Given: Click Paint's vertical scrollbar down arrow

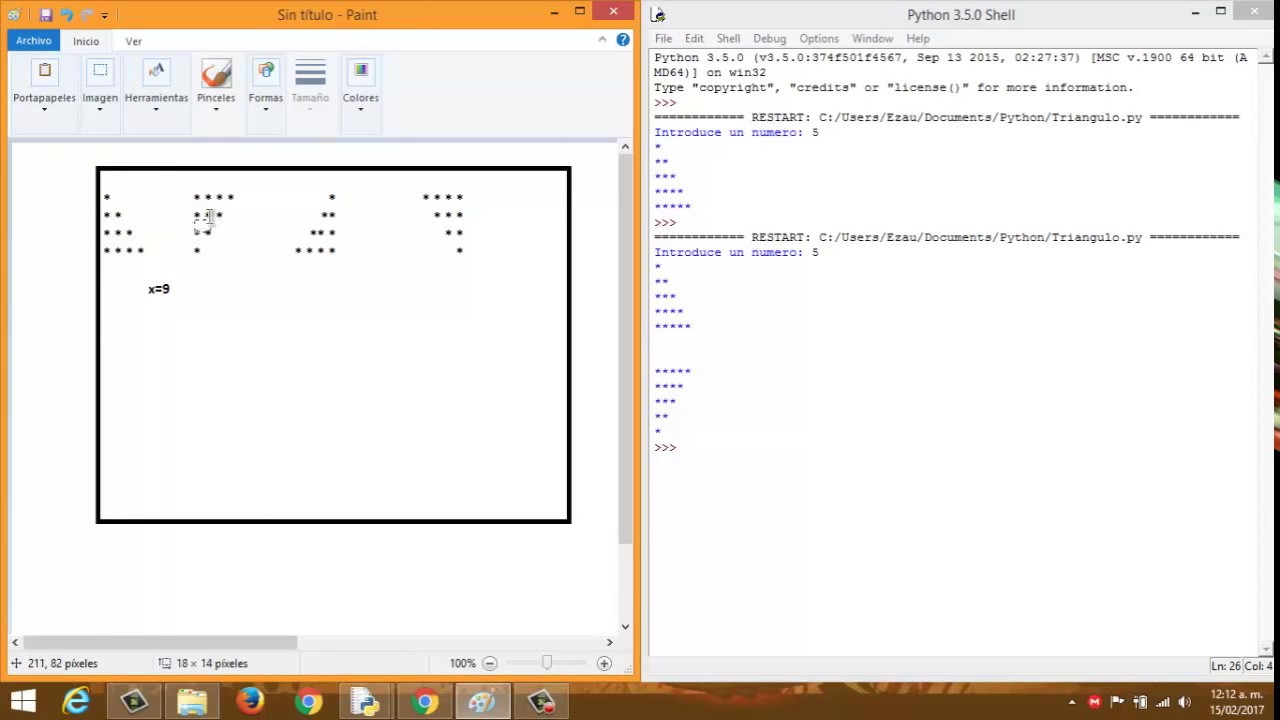Looking at the screenshot, I should (625, 627).
